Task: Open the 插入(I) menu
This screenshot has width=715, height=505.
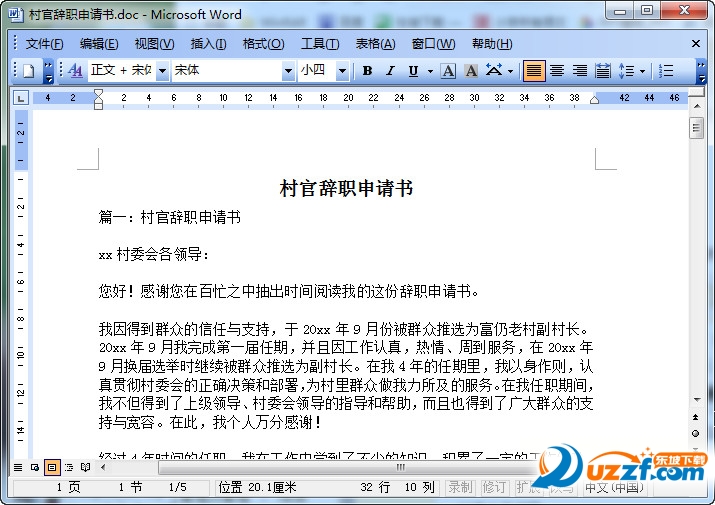Action: [x=208, y=44]
